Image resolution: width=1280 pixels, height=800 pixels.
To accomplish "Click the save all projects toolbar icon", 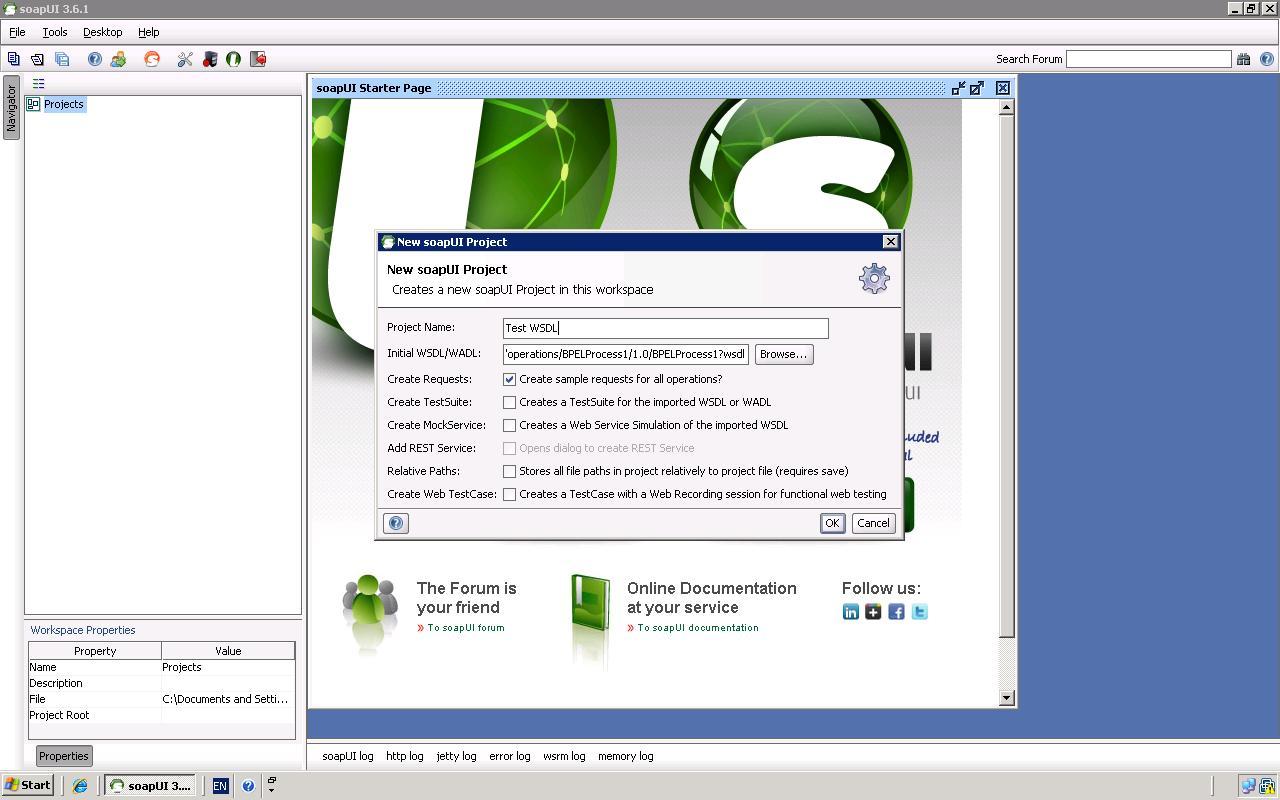I will [62, 59].
